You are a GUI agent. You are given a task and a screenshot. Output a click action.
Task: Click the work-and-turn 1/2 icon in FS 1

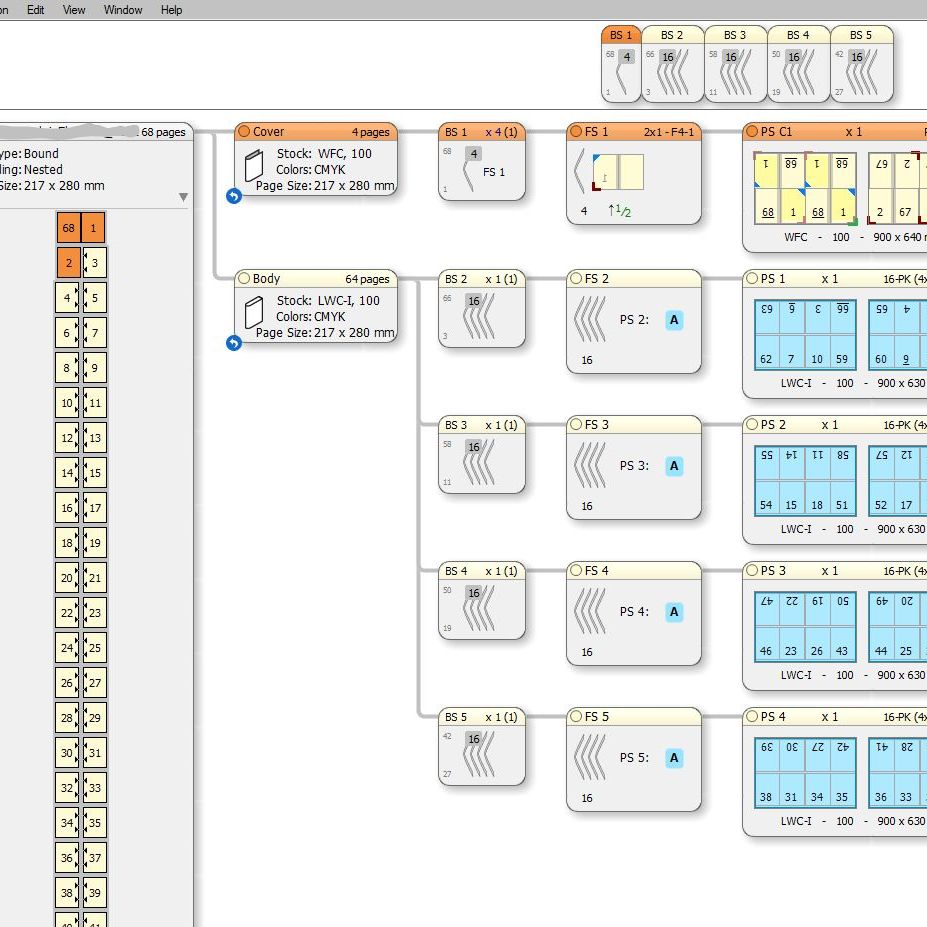point(619,210)
